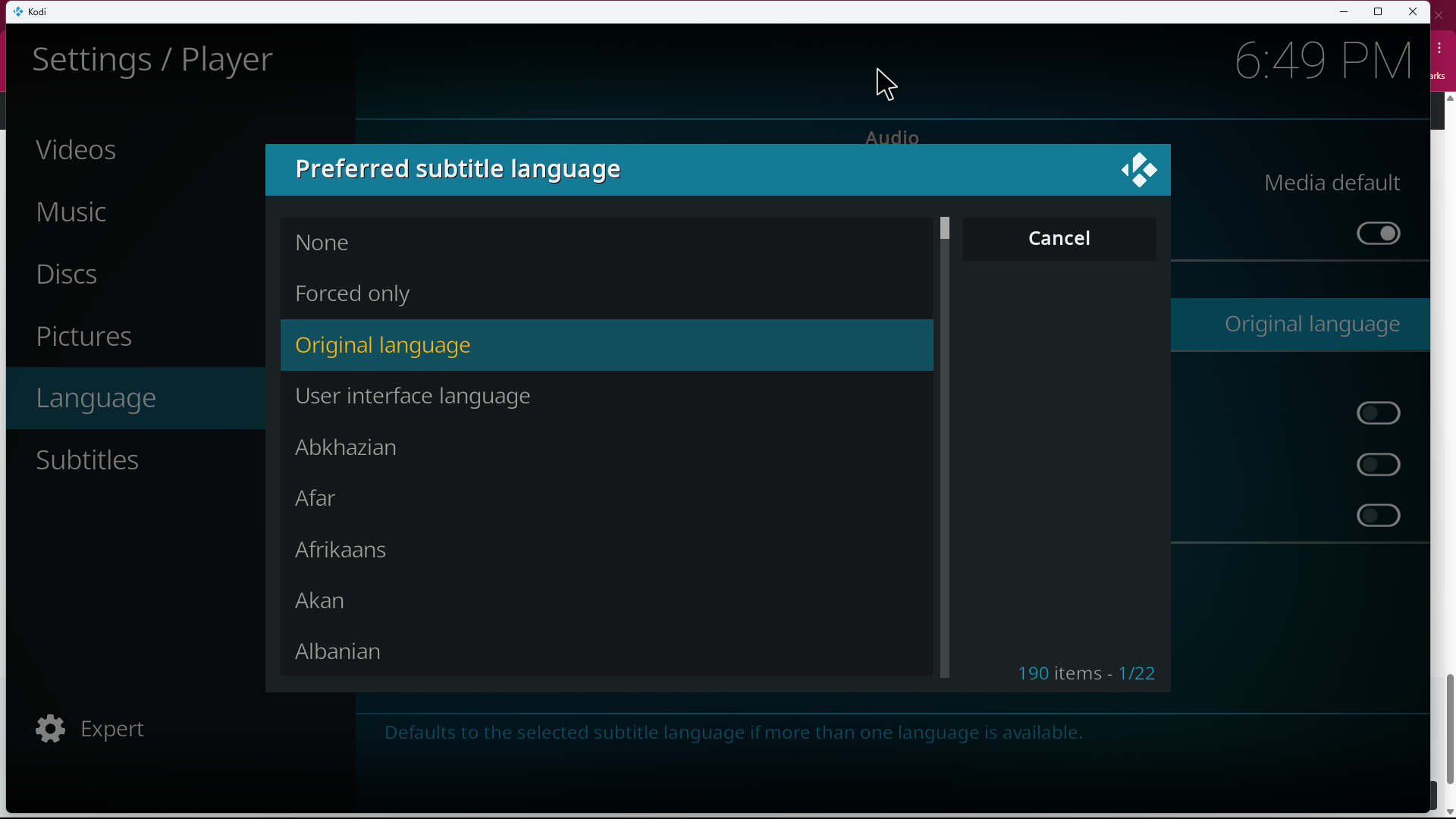1456x819 pixels.
Task: Open the Media default audio language setting
Action: pos(1331,183)
